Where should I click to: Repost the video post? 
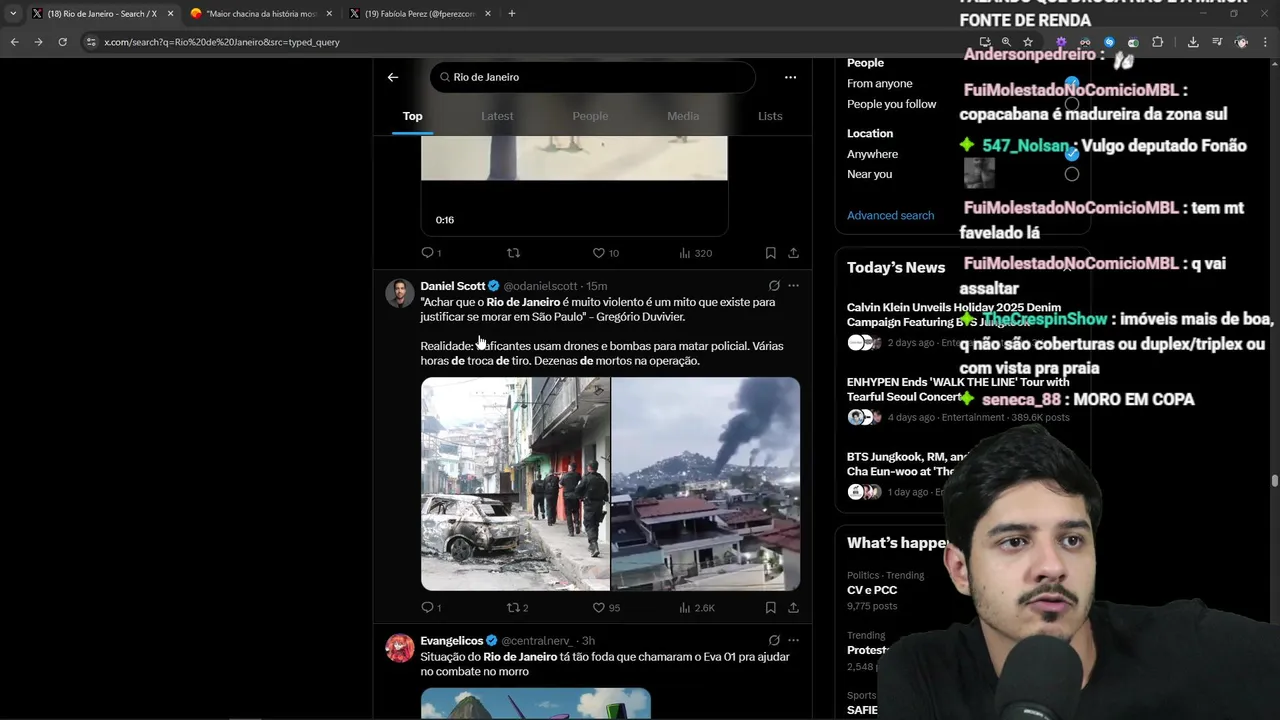click(513, 253)
